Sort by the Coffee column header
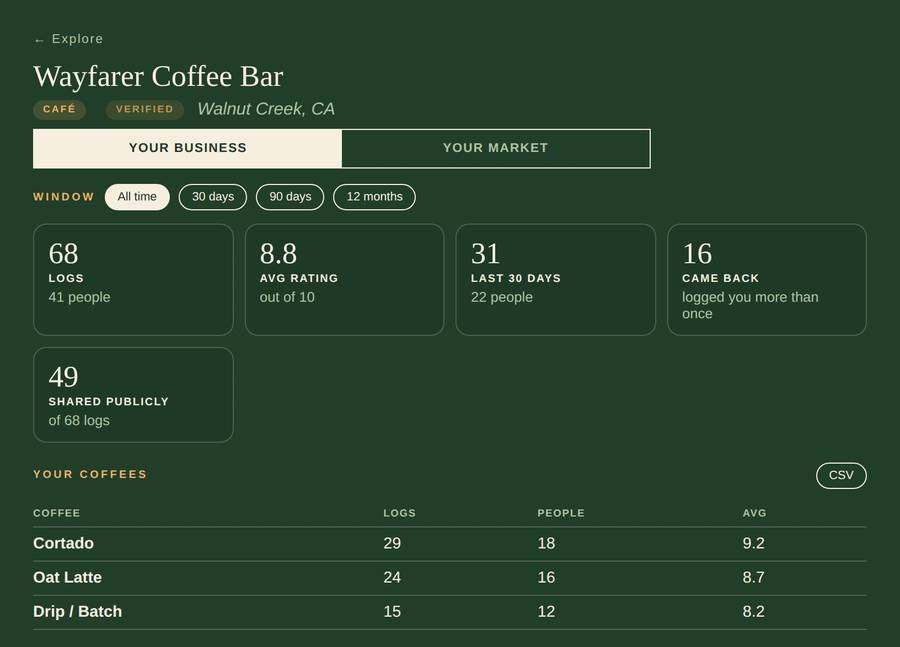 tap(57, 513)
